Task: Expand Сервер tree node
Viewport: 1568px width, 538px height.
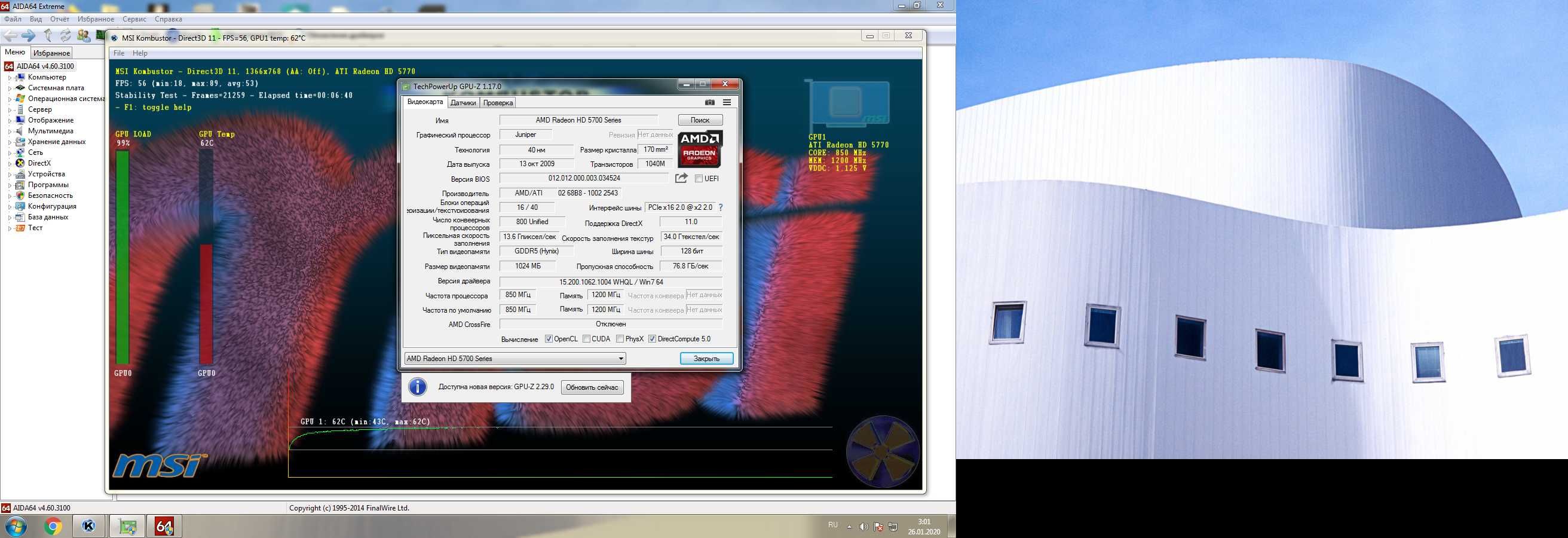Action: tap(10, 110)
